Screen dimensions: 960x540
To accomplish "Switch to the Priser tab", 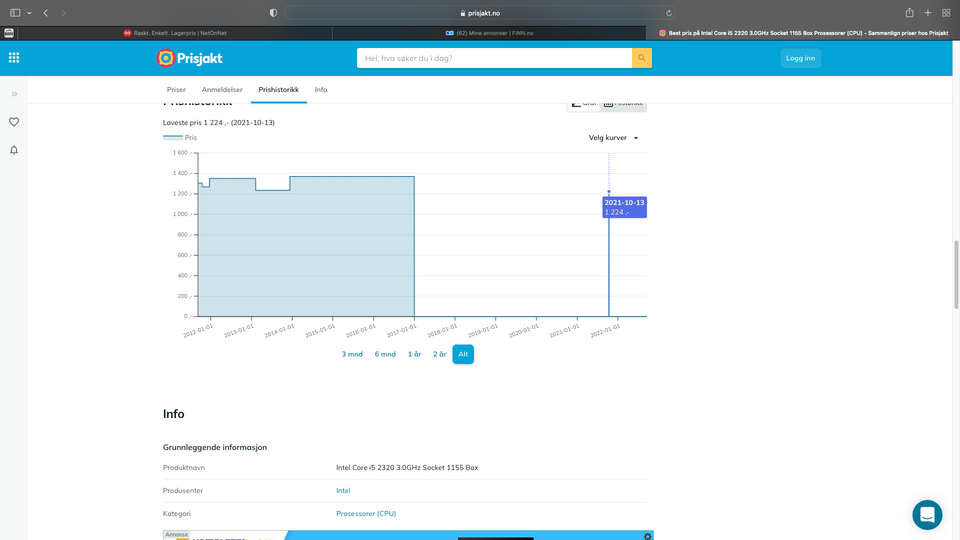I will coord(176,90).
